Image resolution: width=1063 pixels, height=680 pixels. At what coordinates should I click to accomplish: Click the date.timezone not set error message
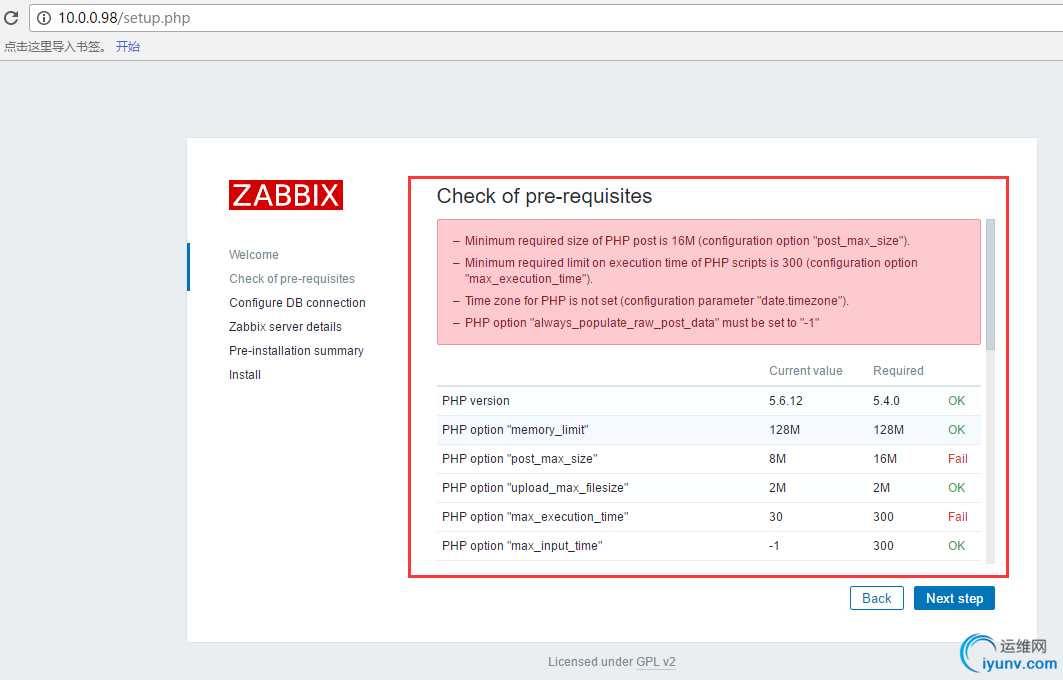pyautogui.click(x=656, y=301)
